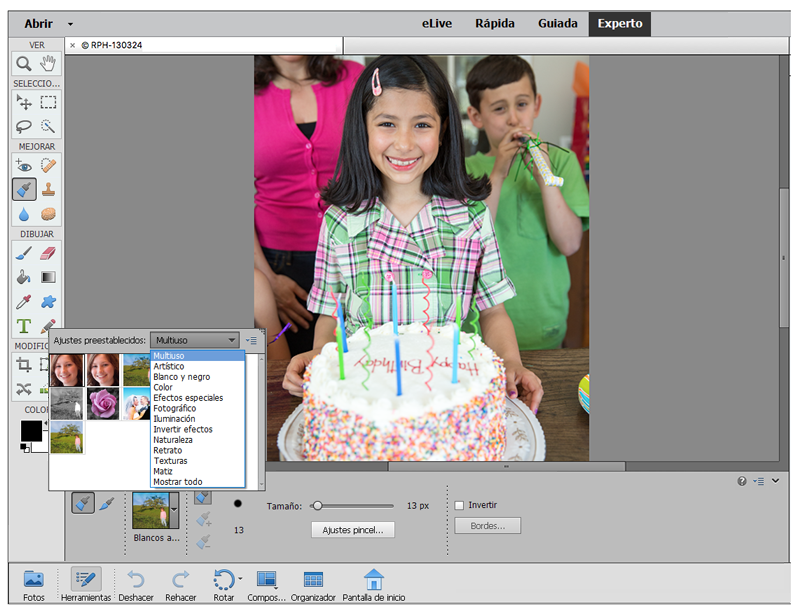Open the preset thumbnail picker dropdown
The width and height of the screenshot is (800, 614).
(174, 509)
